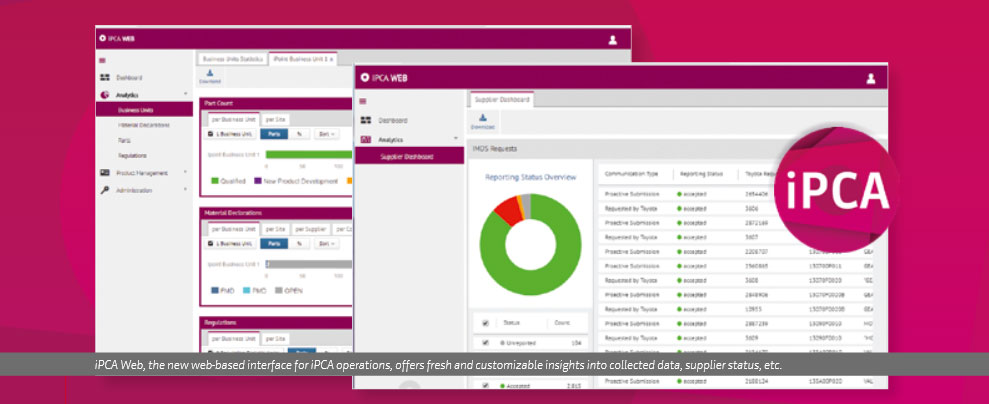The height and width of the screenshot is (404, 989).
Task: Click Administration key icon in back window
Action: (x=105, y=190)
